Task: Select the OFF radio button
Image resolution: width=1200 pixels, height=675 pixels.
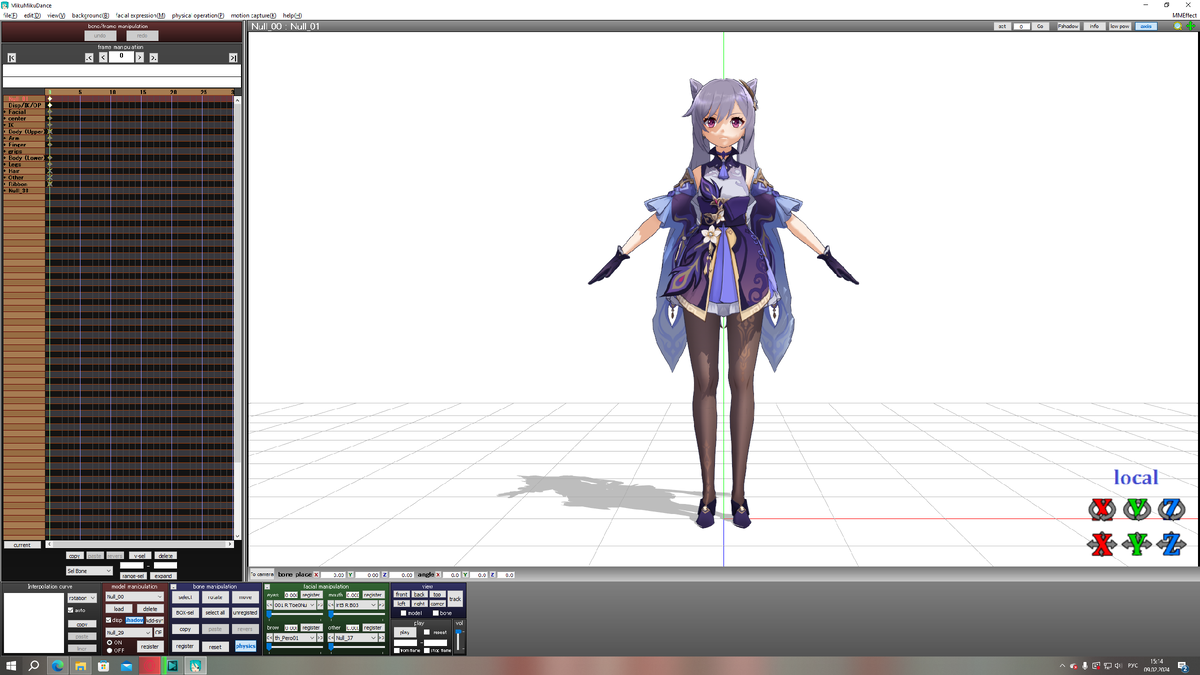Action: (x=110, y=650)
